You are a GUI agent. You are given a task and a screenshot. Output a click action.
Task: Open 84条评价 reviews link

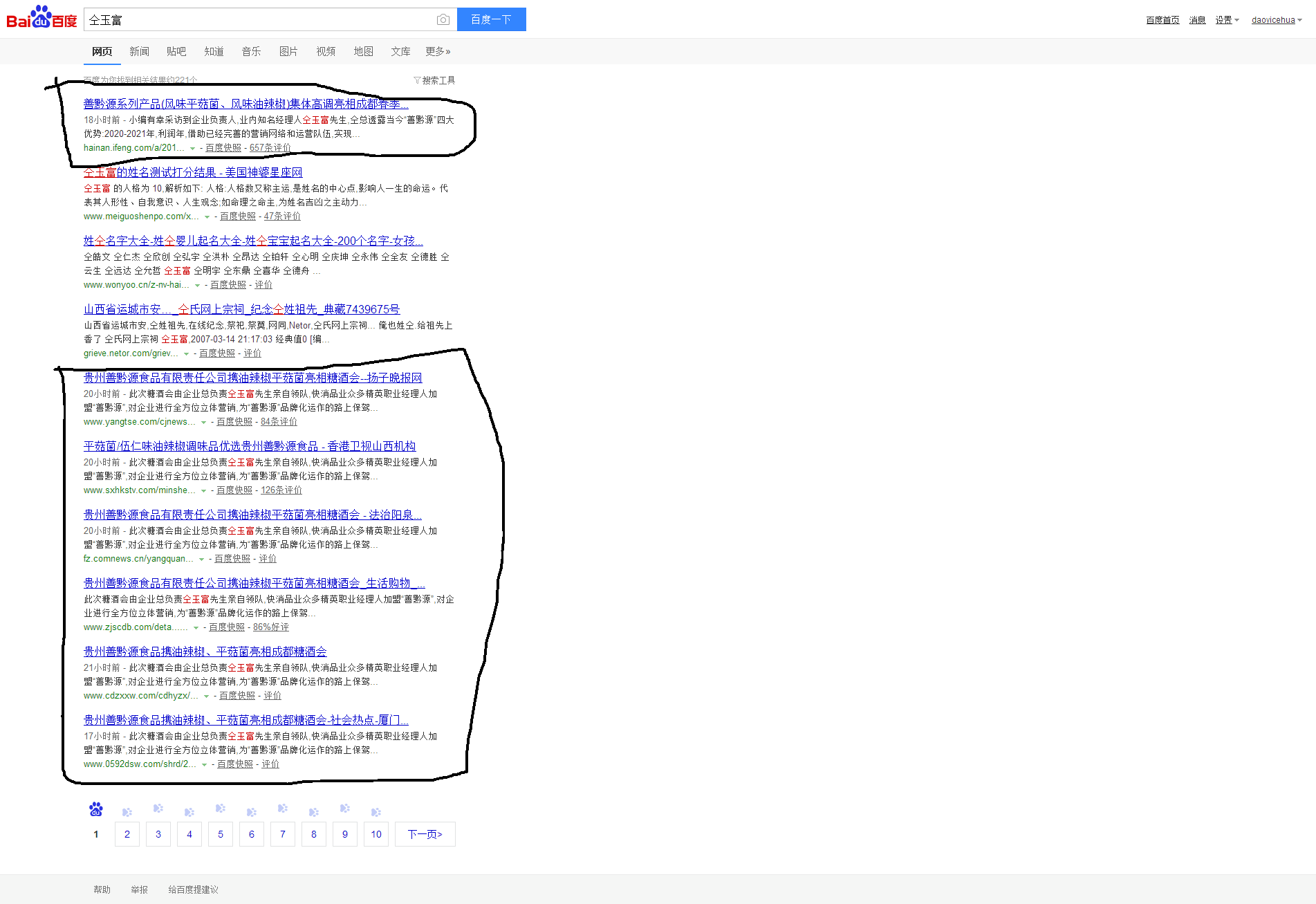(279, 422)
